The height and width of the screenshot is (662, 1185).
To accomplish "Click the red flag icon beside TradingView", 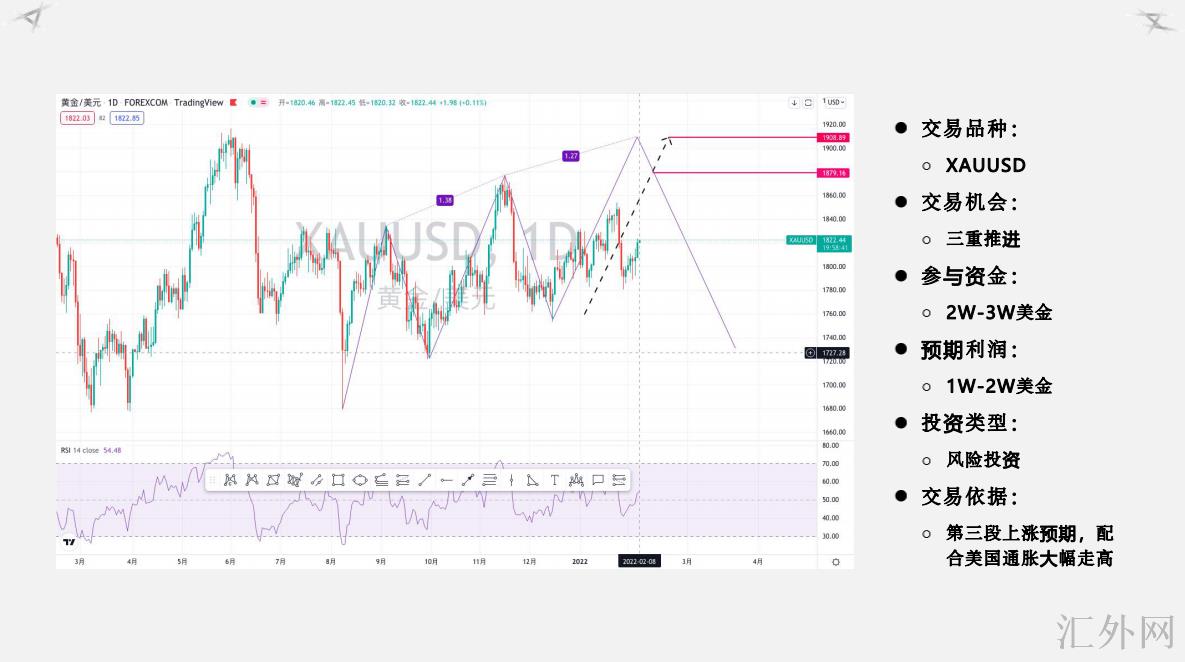I will click(234, 102).
